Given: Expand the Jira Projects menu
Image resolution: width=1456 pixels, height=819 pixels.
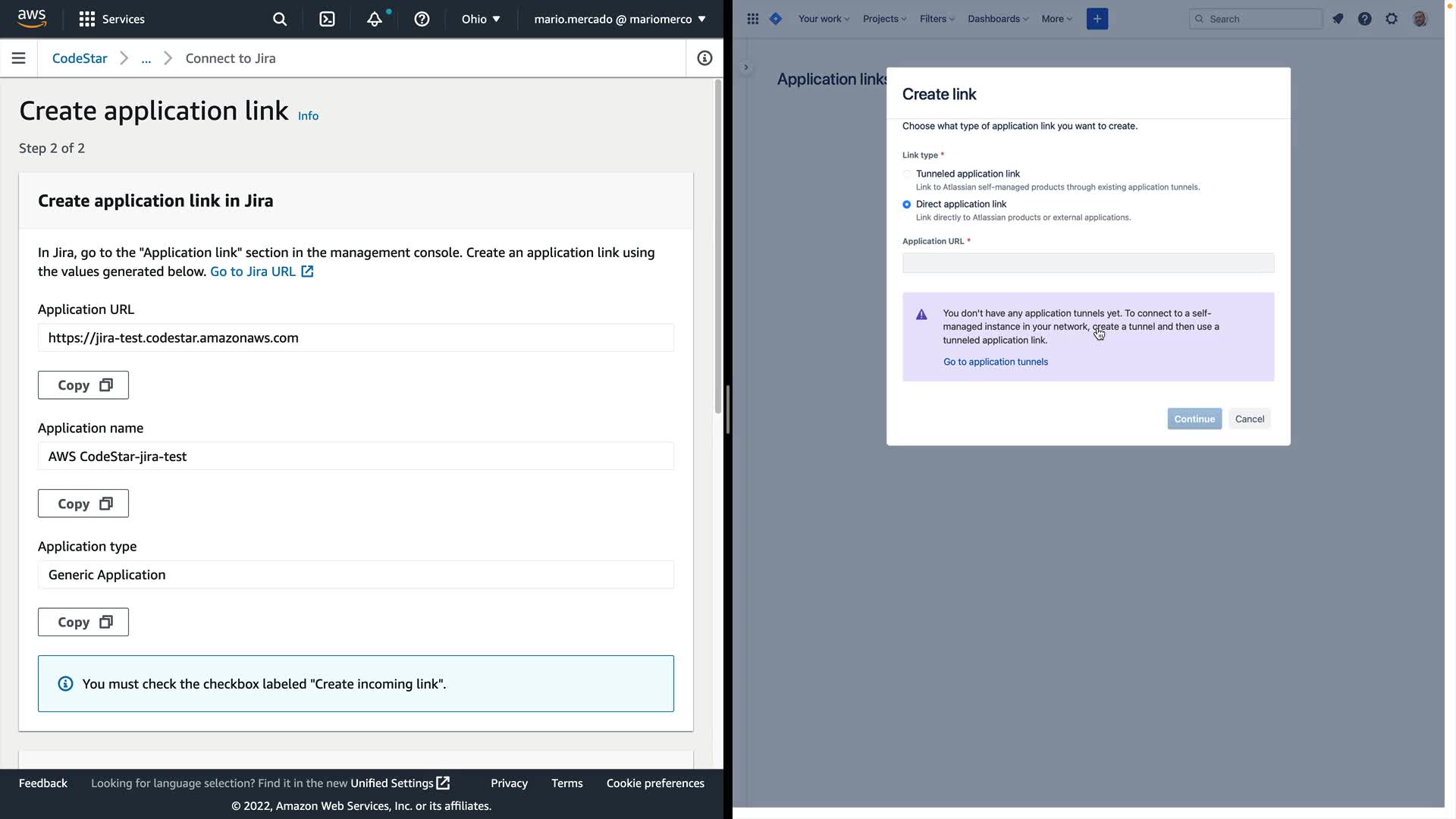Looking at the screenshot, I should 884,19.
